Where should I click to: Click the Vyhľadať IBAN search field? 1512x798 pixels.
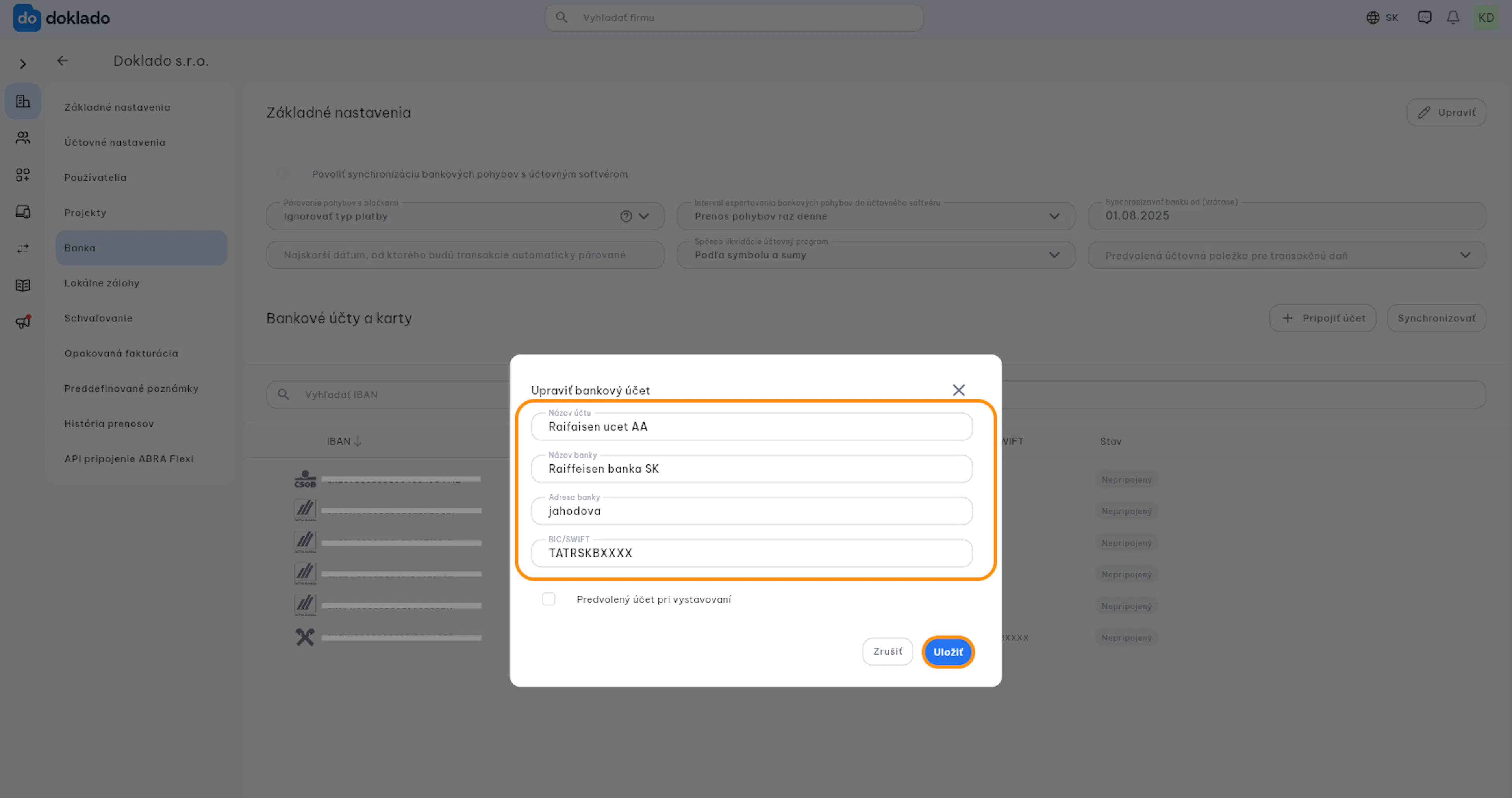point(876,395)
